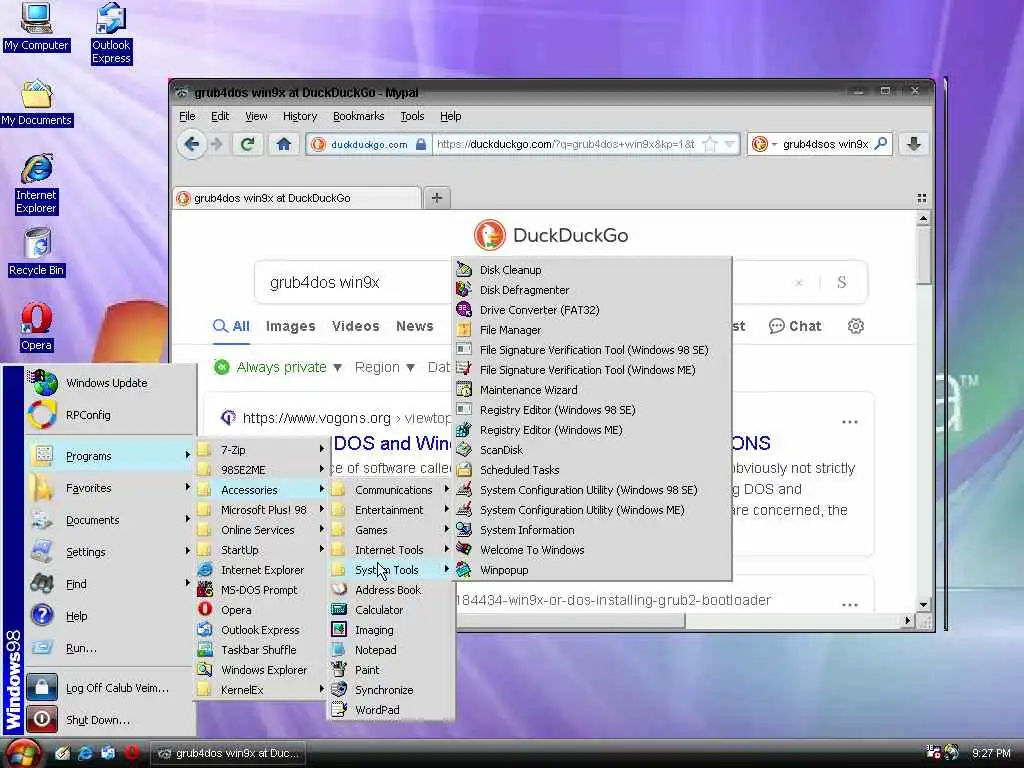Expand the 7-Zip programs submenu
This screenshot has height=768, width=1024.
coord(261,450)
